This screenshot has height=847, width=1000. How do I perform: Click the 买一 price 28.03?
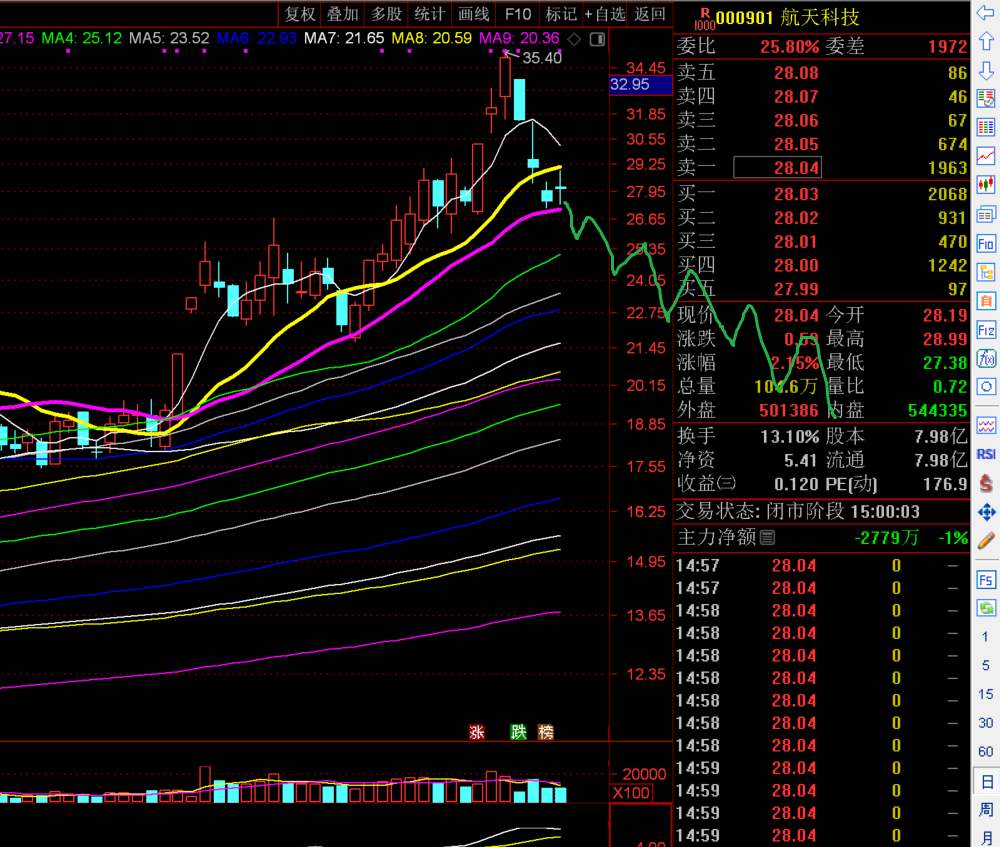796,194
